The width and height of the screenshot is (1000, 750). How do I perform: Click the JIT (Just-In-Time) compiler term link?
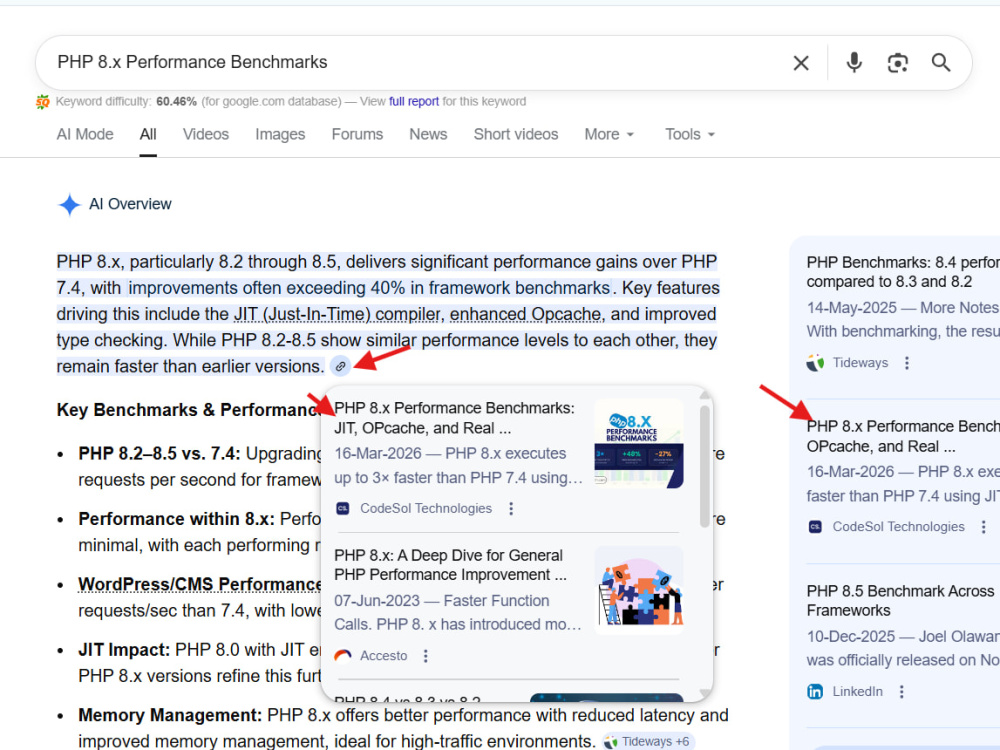(x=337, y=314)
